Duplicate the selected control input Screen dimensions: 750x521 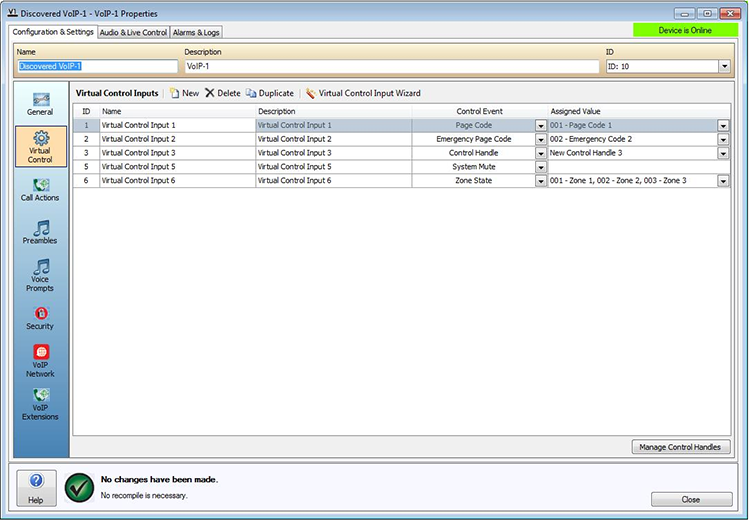270,93
